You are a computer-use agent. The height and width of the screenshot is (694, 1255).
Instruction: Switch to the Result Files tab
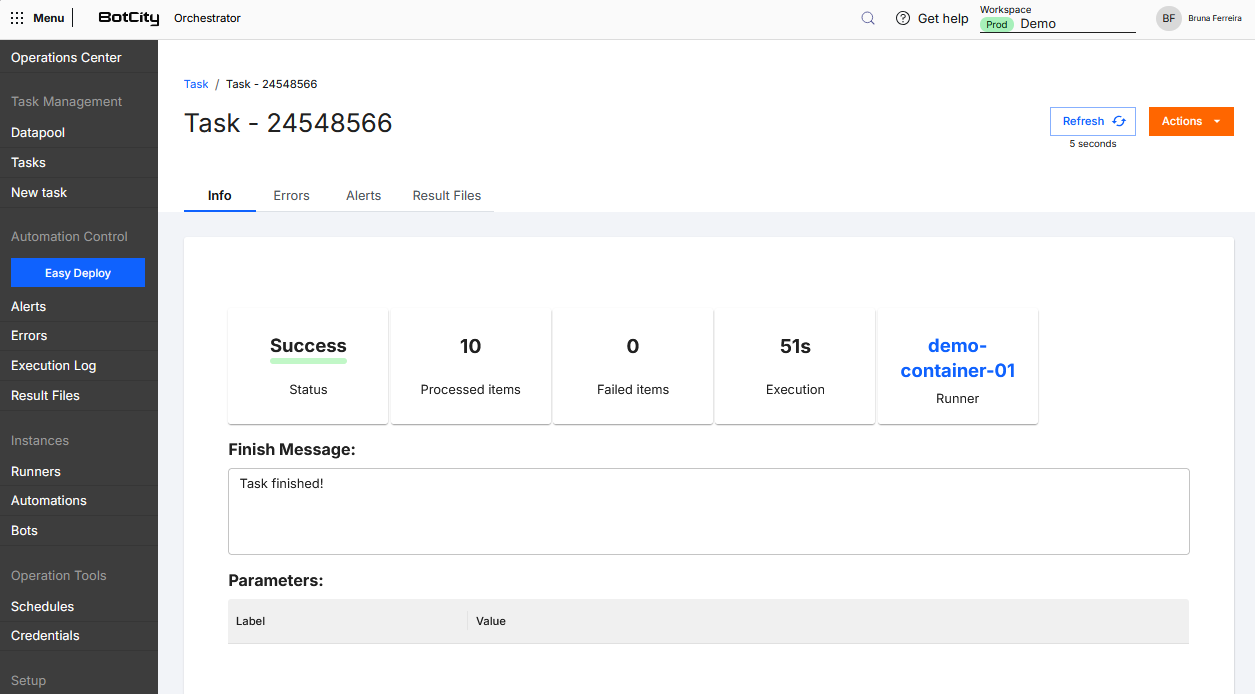[x=447, y=195]
